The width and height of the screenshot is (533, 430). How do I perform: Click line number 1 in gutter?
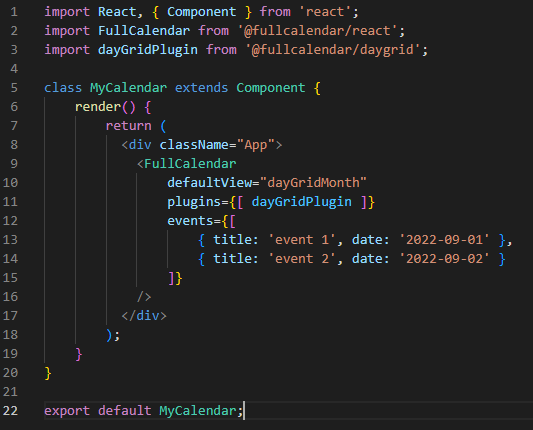[x=14, y=12]
